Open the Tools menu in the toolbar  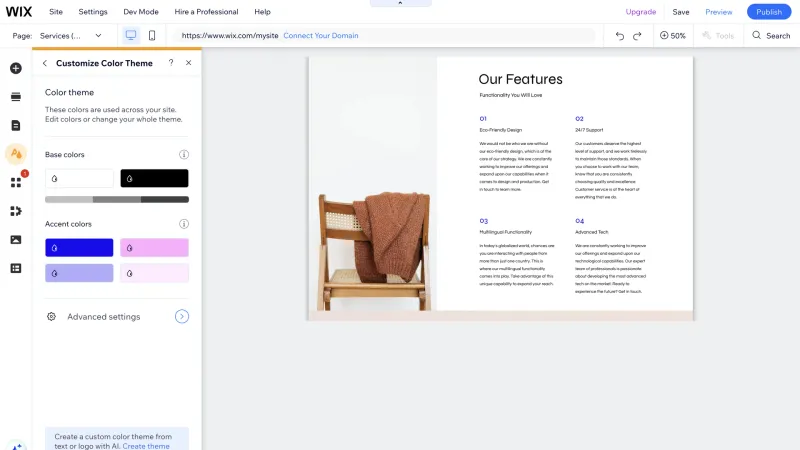coord(718,35)
